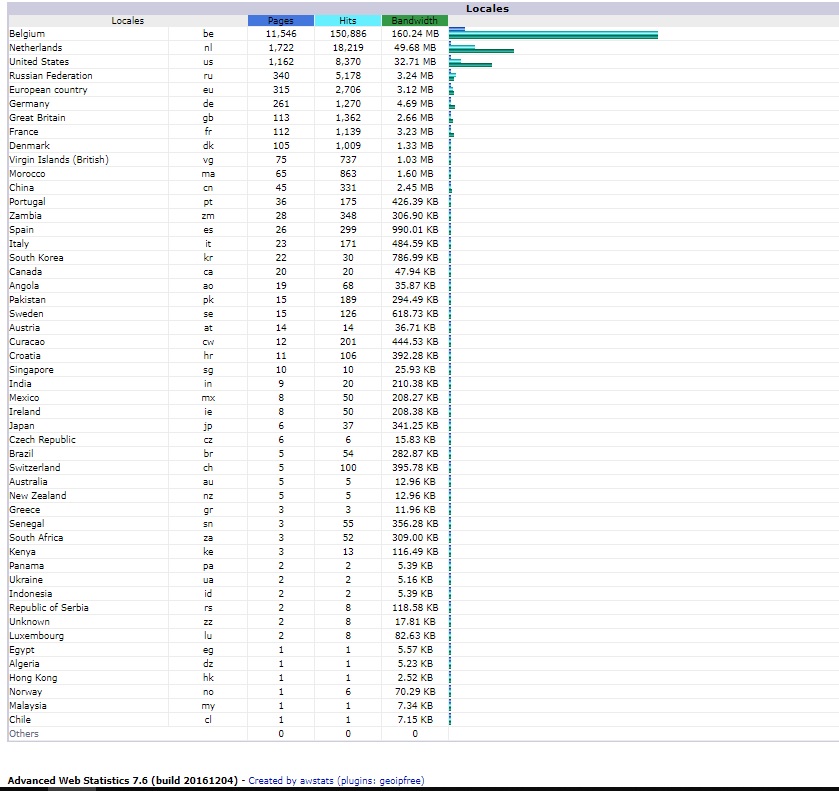839x791 pixels.
Task: Select the Germany row label
Action: tap(29, 104)
